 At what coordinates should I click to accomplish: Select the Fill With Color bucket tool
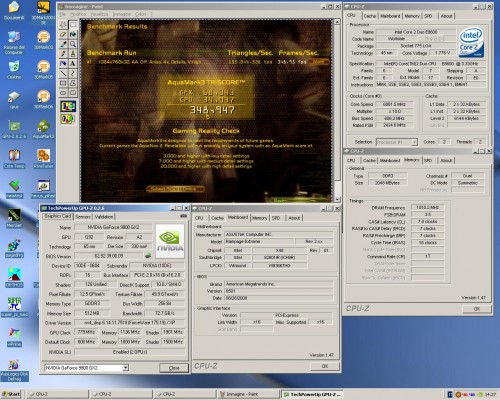(x=73, y=34)
